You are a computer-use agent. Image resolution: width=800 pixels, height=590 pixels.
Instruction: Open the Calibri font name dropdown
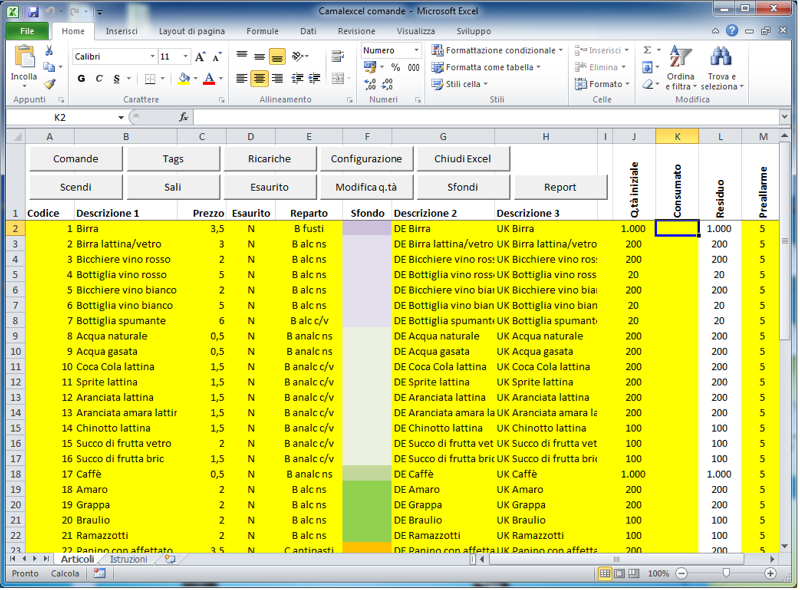coord(152,57)
